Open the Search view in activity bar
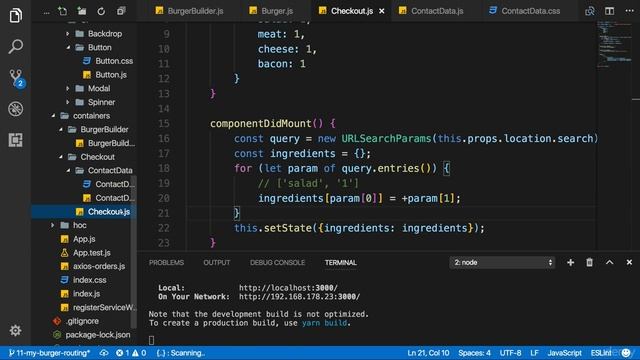640x360 pixels. (x=16, y=46)
